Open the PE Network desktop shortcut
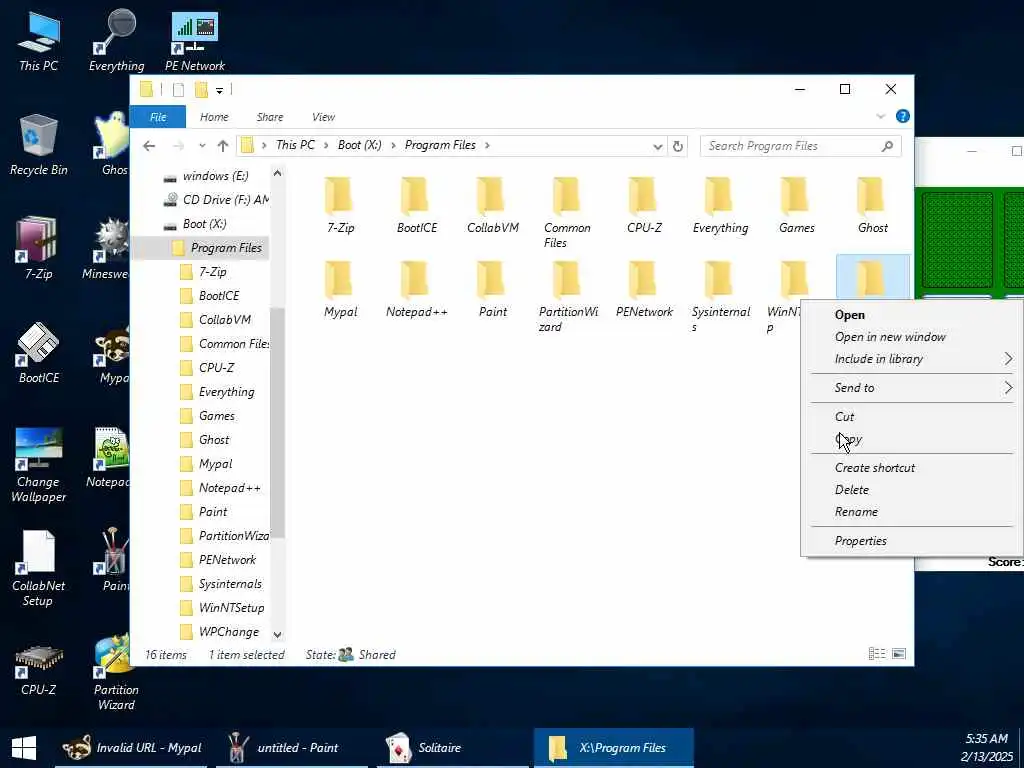 coord(195,40)
